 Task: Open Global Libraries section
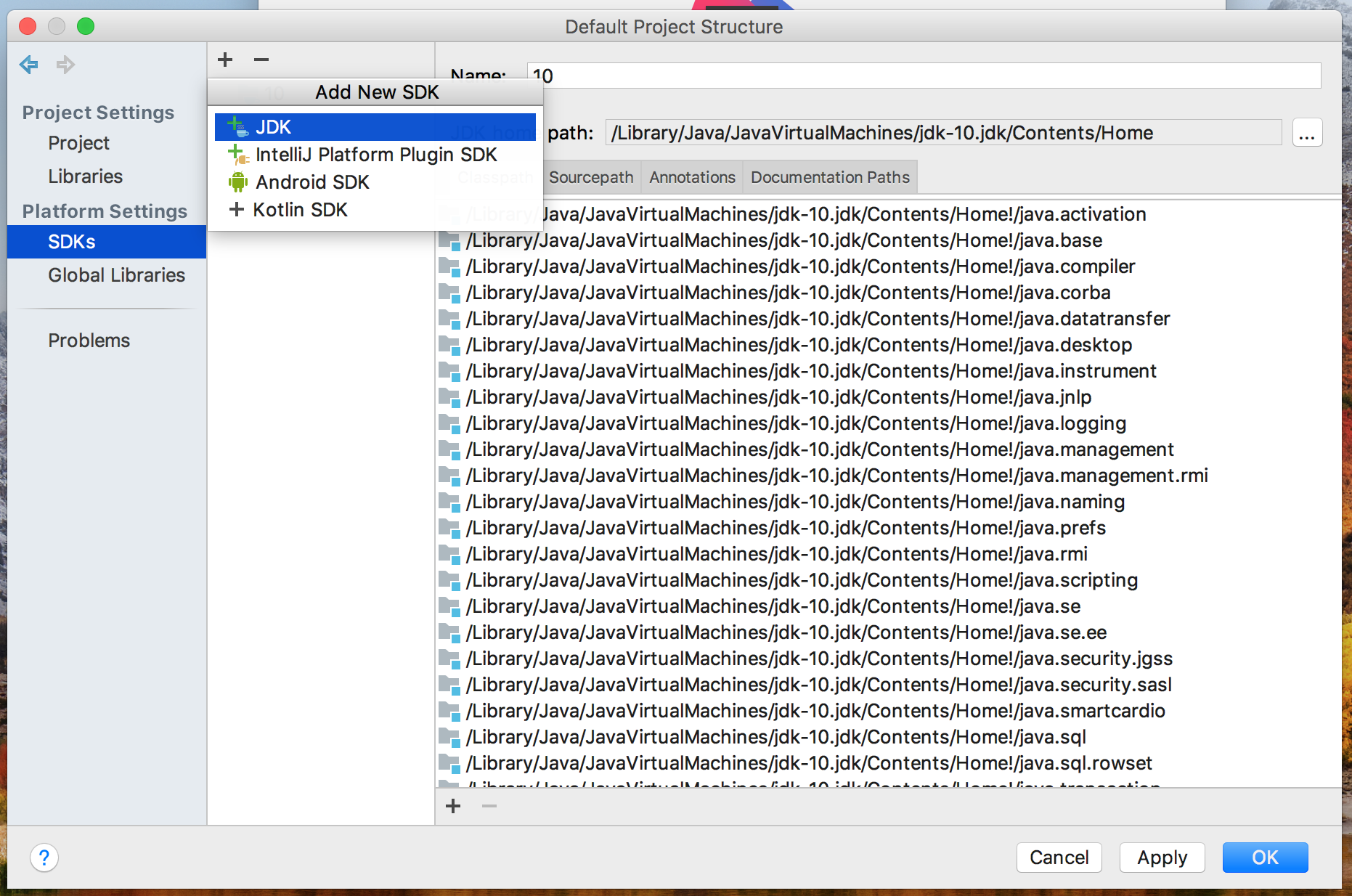point(116,275)
